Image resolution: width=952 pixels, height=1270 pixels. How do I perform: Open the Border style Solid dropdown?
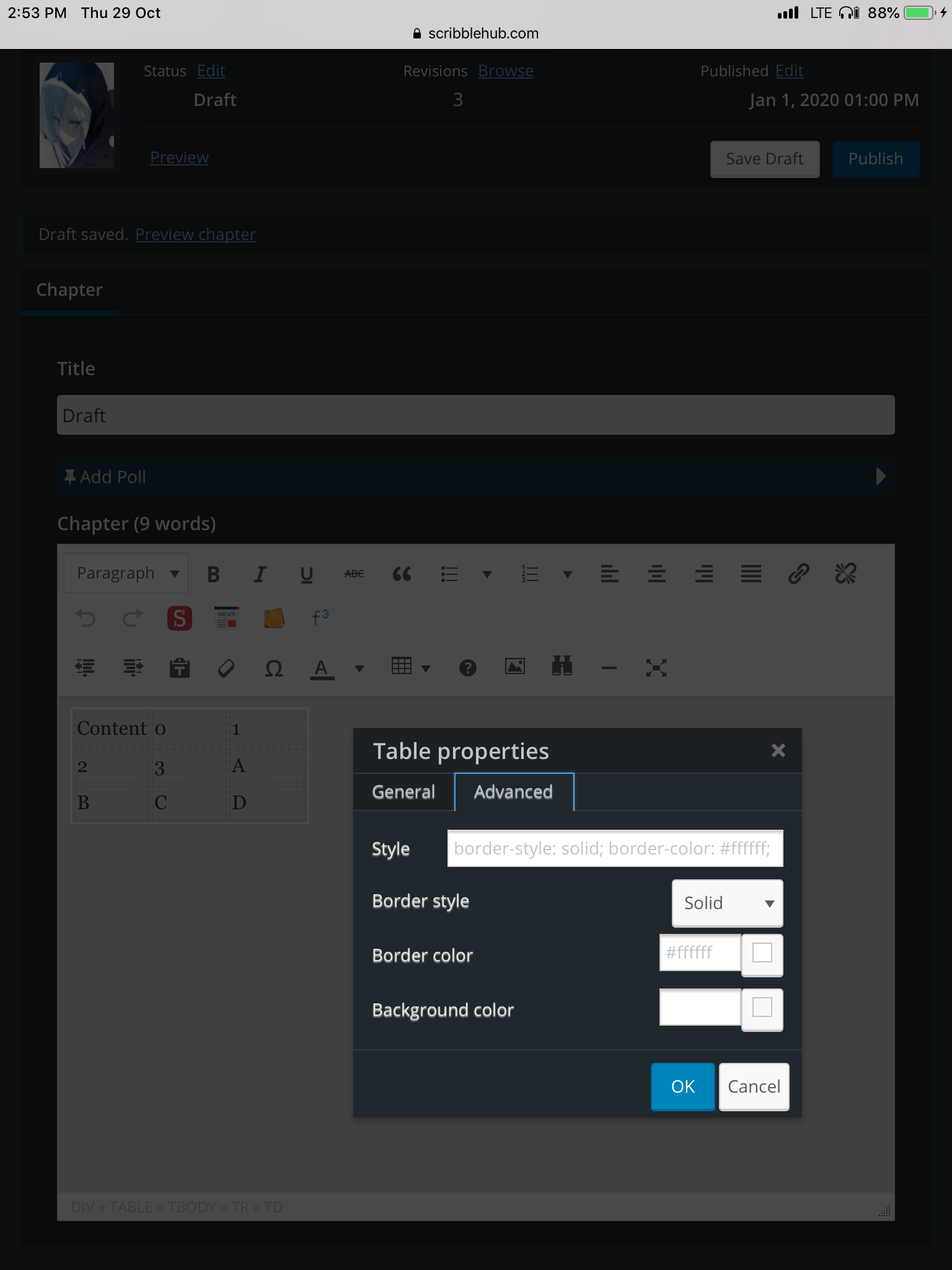coord(727,903)
